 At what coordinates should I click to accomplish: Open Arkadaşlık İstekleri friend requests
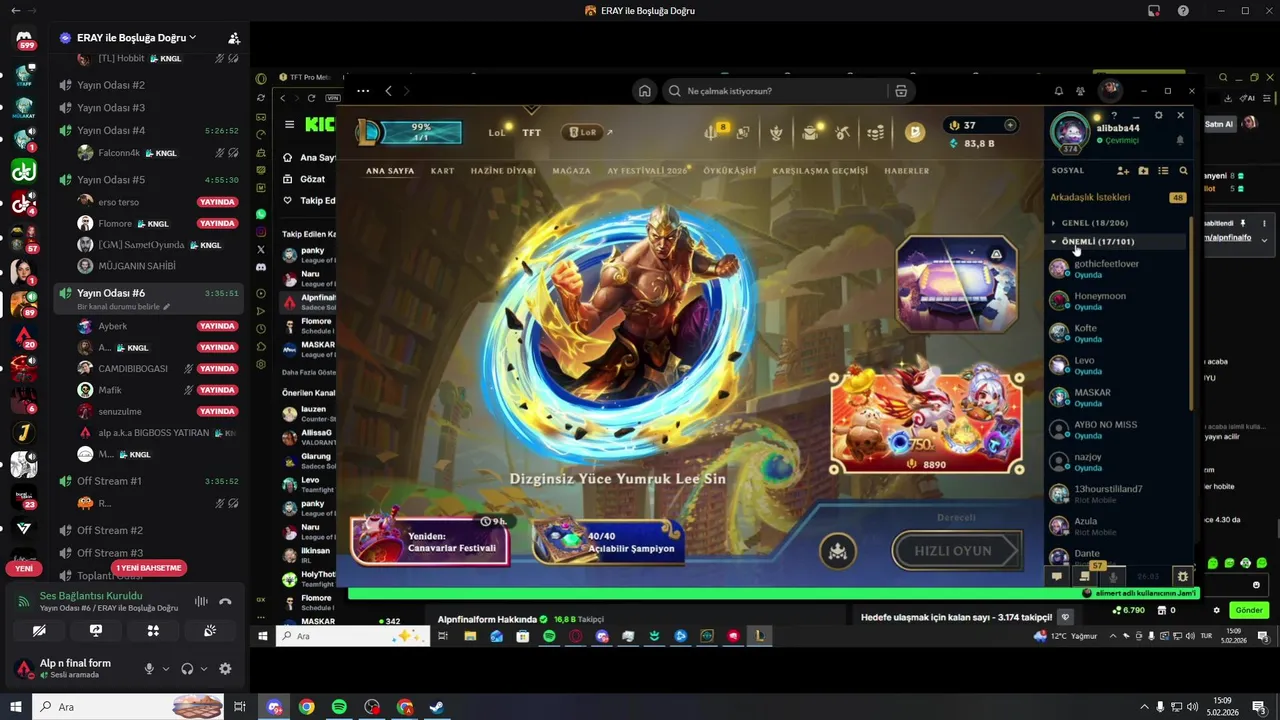tap(1117, 197)
